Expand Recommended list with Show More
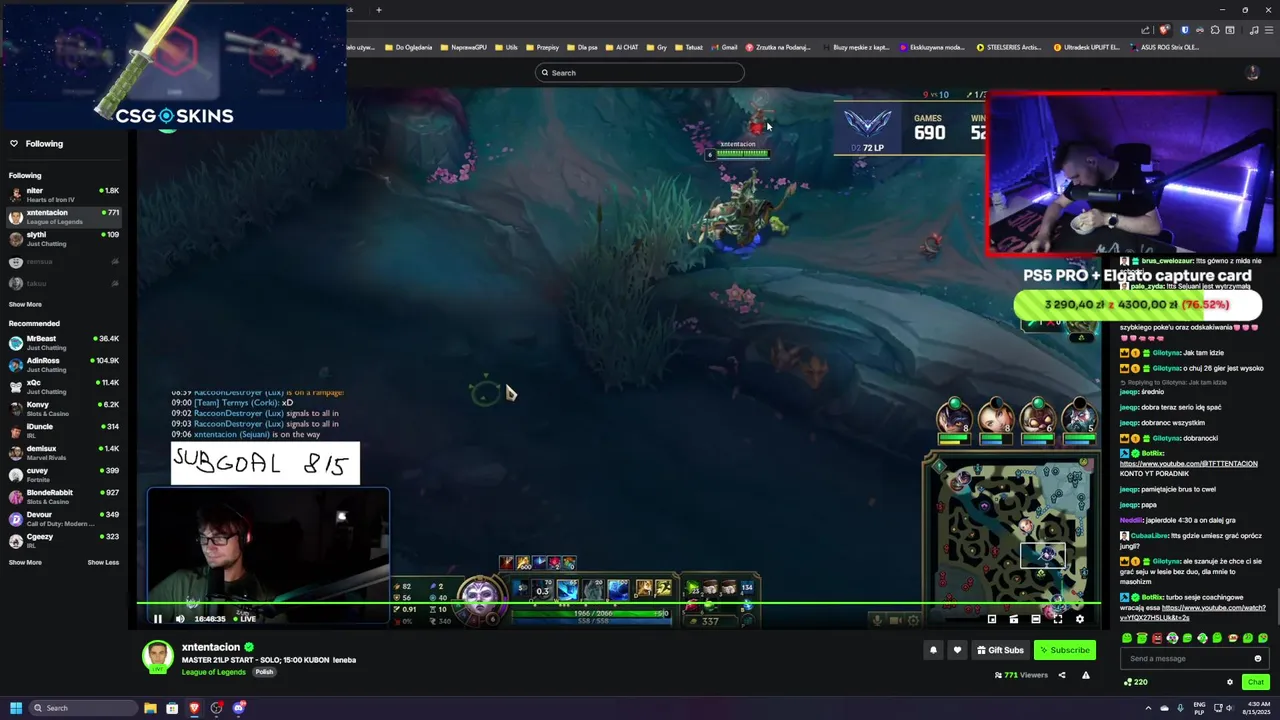 25,562
